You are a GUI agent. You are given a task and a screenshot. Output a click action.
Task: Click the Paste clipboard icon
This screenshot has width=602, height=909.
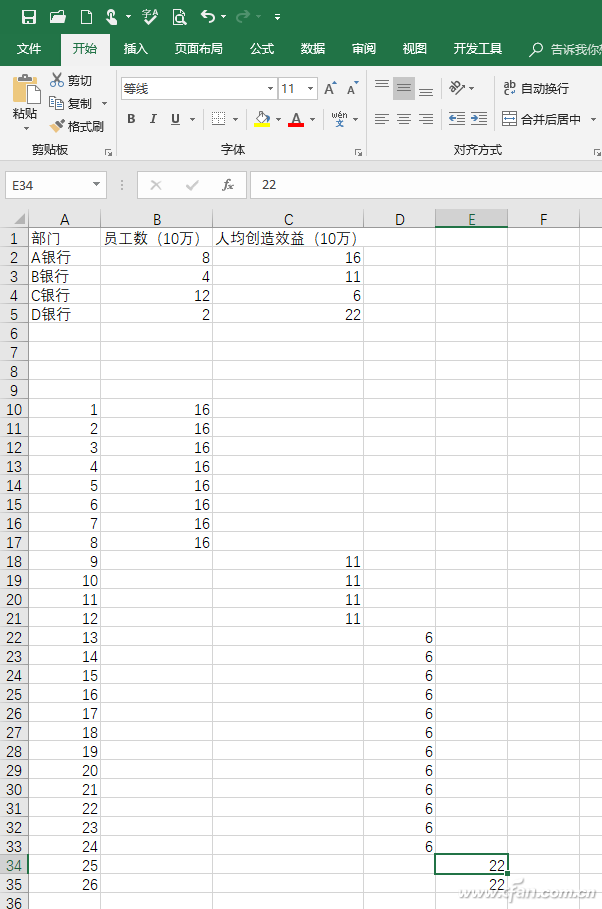pyautogui.click(x=26, y=90)
